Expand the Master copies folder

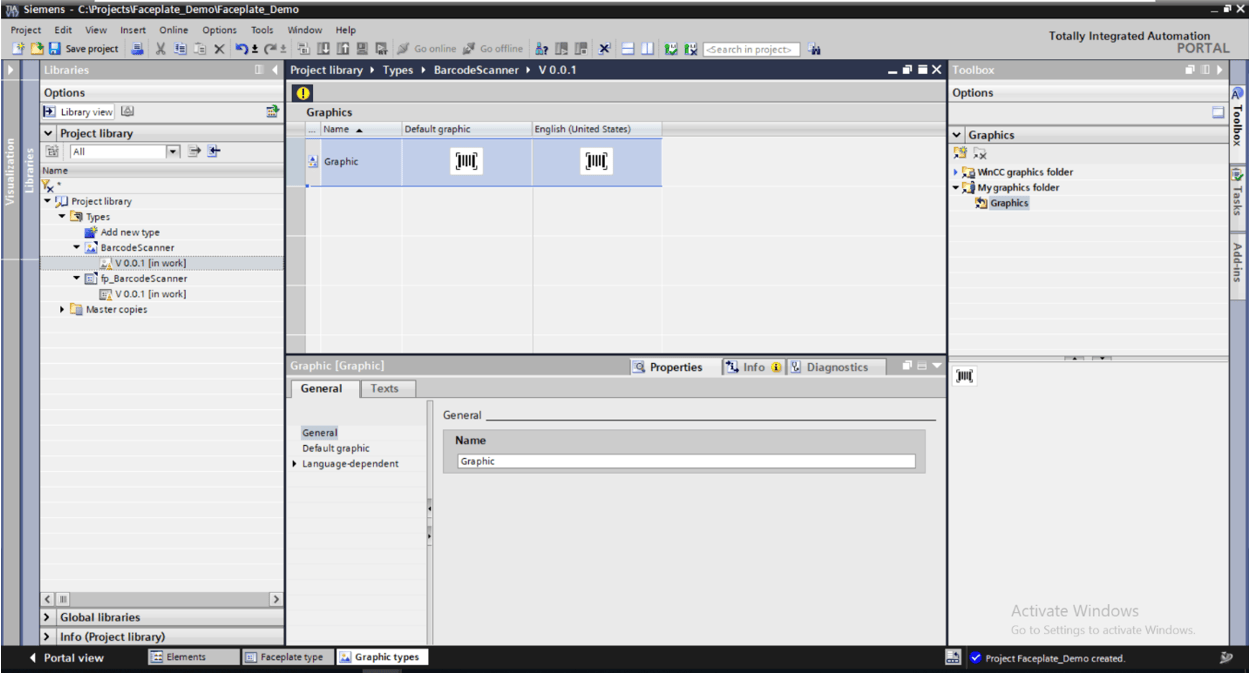(x=62, y=310)
